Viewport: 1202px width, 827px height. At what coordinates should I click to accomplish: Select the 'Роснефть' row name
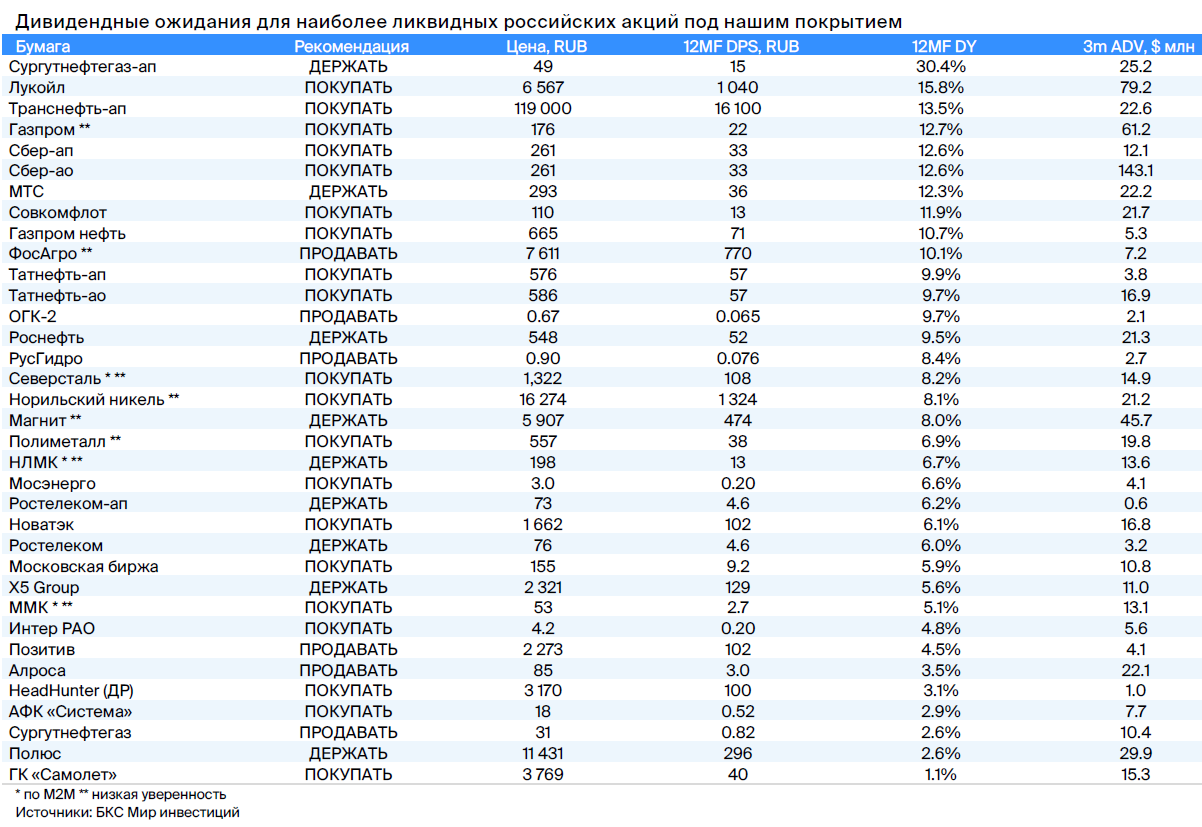(46, 338)
